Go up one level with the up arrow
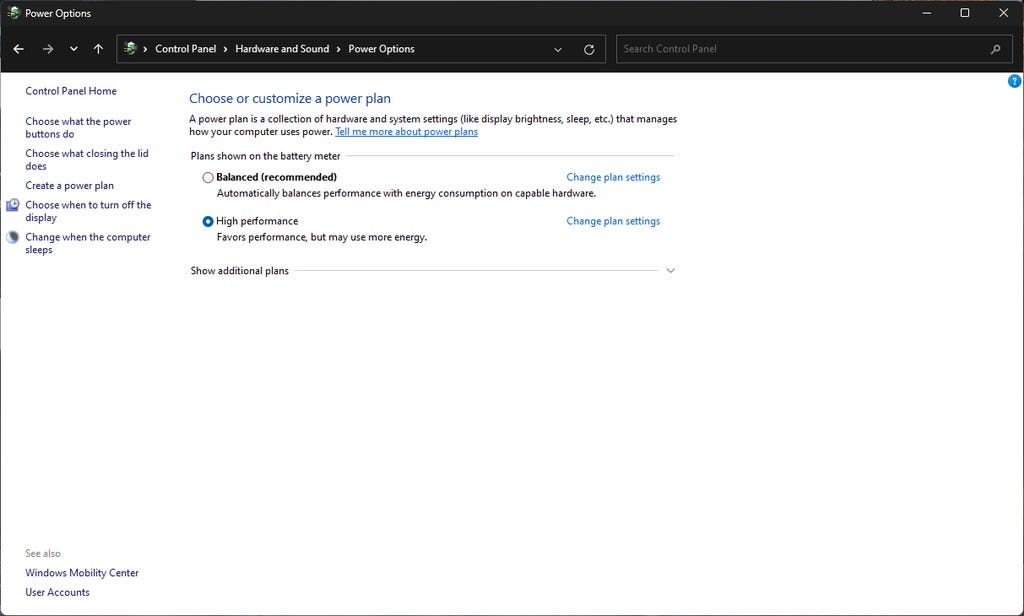Image resolution: width=1024 pixels, height=616 pixels. pos(98,49)
